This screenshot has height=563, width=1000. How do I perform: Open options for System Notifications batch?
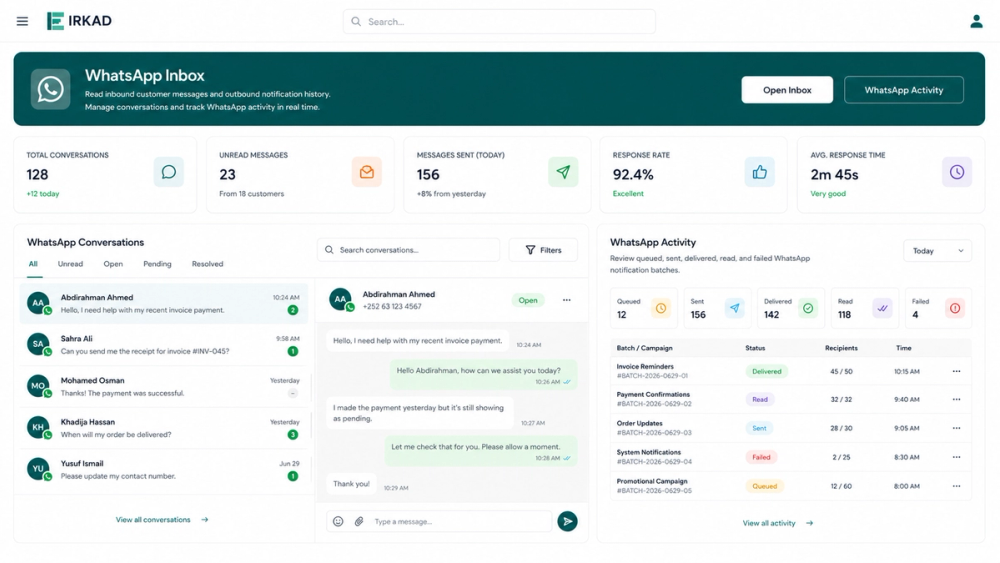point(956,457)
